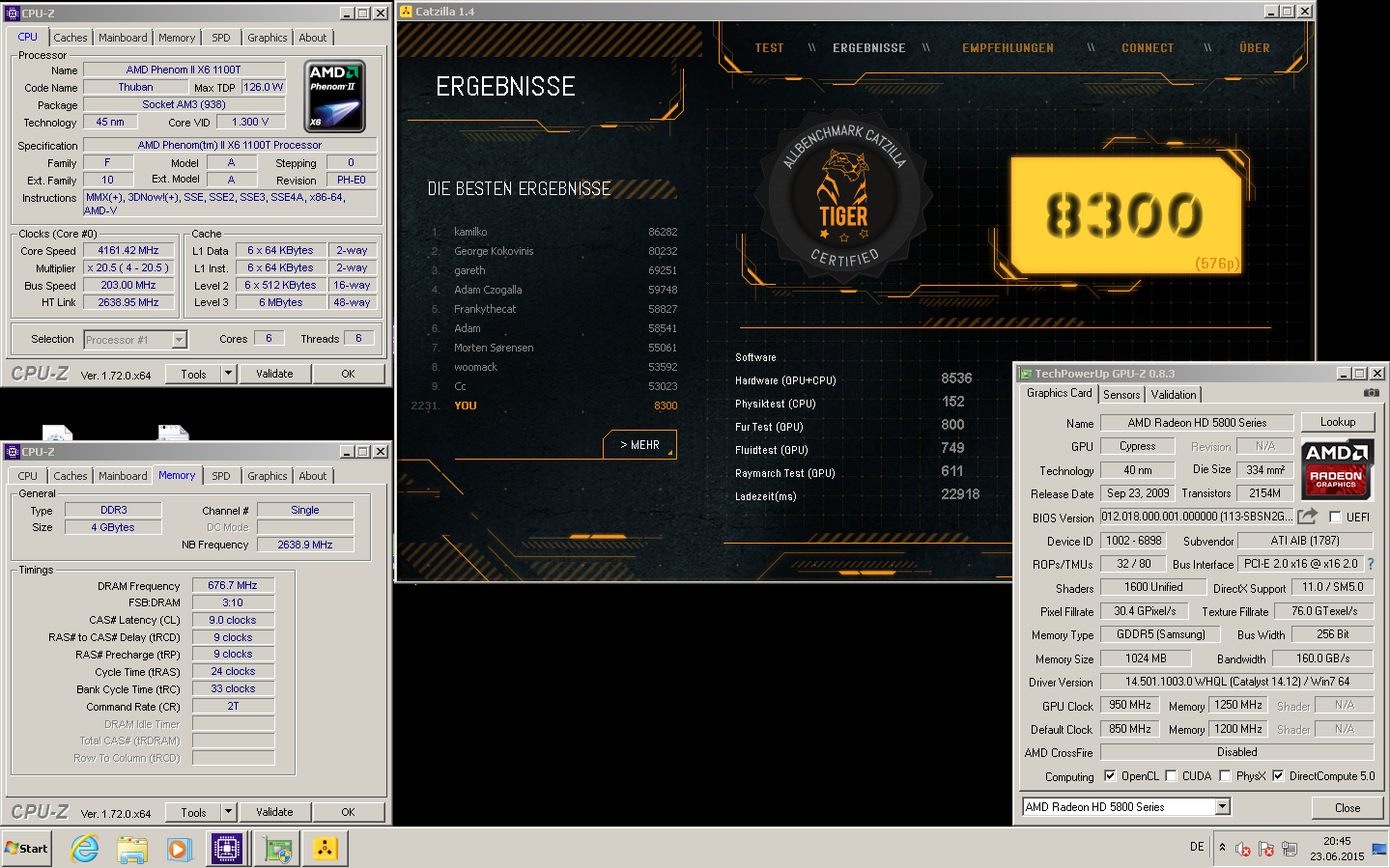Click the AMD Radeon Graphics logo in GPU-Z

(x=1336, y=469)
